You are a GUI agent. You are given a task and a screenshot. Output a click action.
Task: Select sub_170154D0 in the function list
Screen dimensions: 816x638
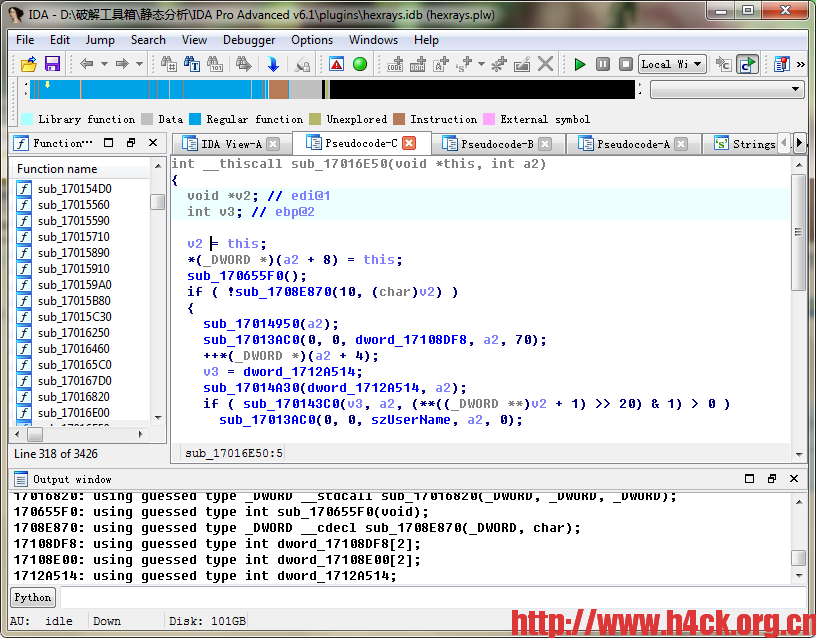coord(75,189)
